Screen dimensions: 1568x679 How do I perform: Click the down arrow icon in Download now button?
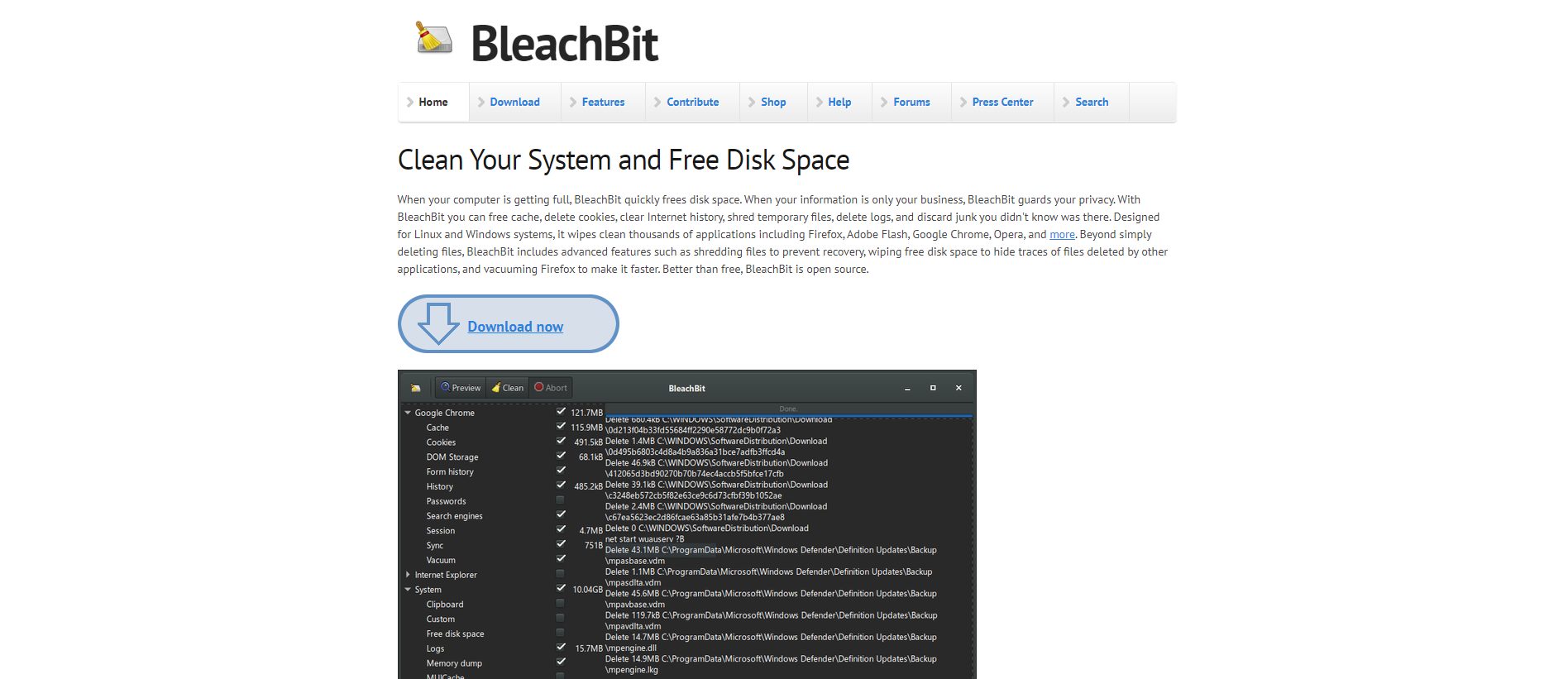click(438, 323)
